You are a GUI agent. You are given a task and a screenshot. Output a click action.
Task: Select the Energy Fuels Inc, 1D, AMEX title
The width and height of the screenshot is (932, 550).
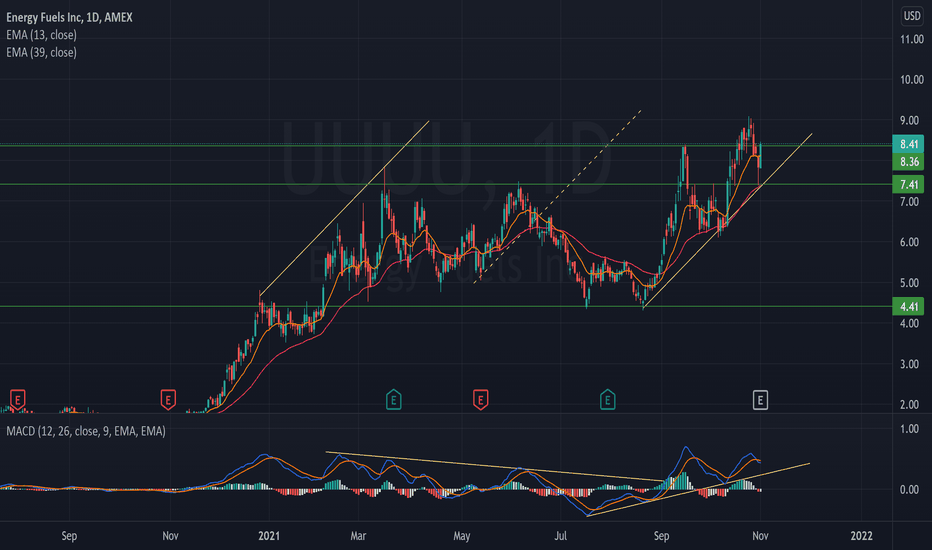70,17
